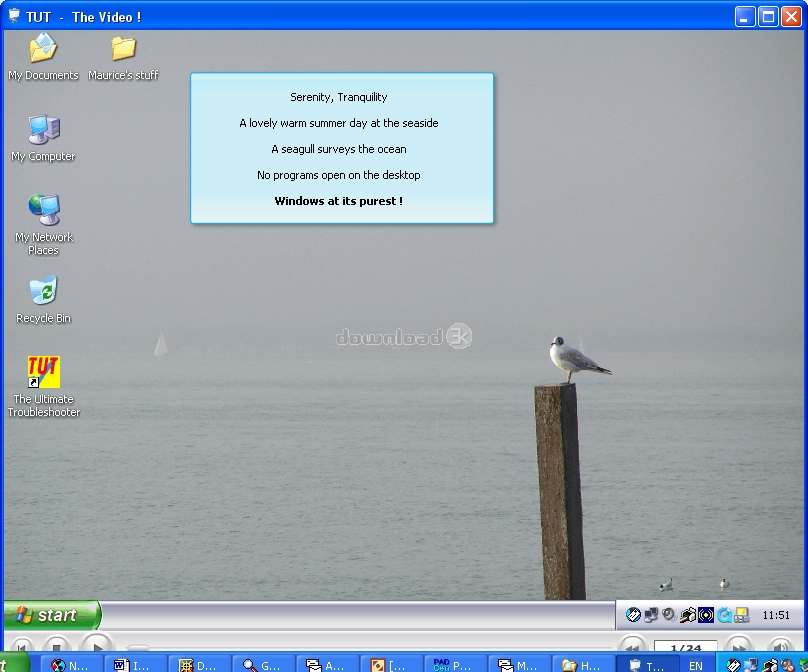Image resolution: width=808 pixels, height=672 pixels.
Task: Click the 1/24 frame counter field
Action: tap(685, 647)
